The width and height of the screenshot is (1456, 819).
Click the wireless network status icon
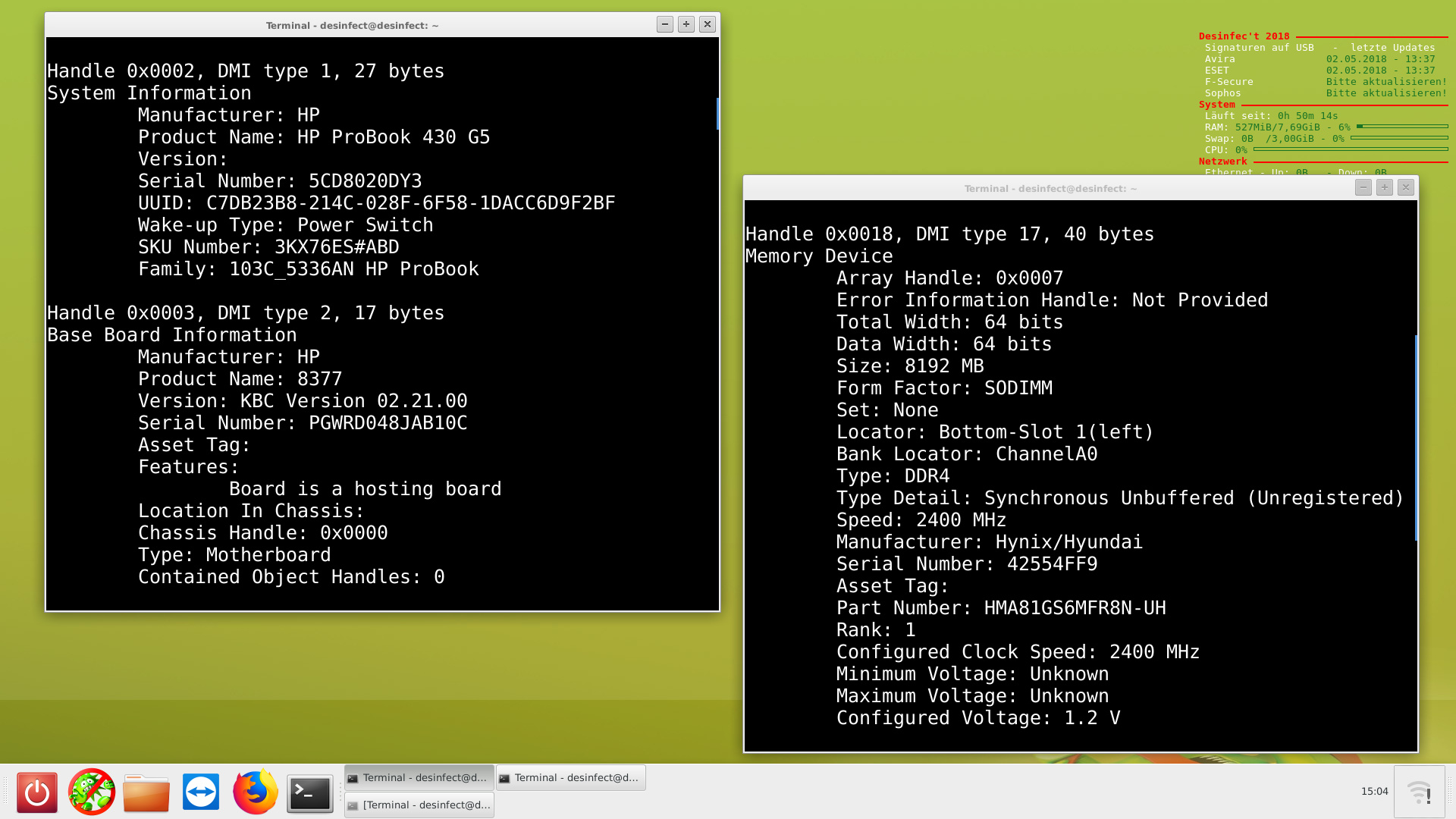pyautogui.click(x=1419, y=792)
